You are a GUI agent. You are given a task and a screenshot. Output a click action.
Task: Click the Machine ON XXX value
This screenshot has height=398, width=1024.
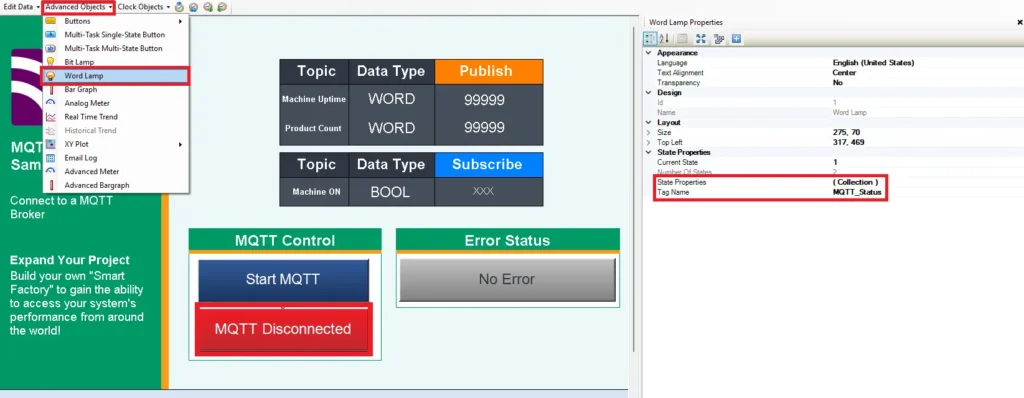click(483, 192)
